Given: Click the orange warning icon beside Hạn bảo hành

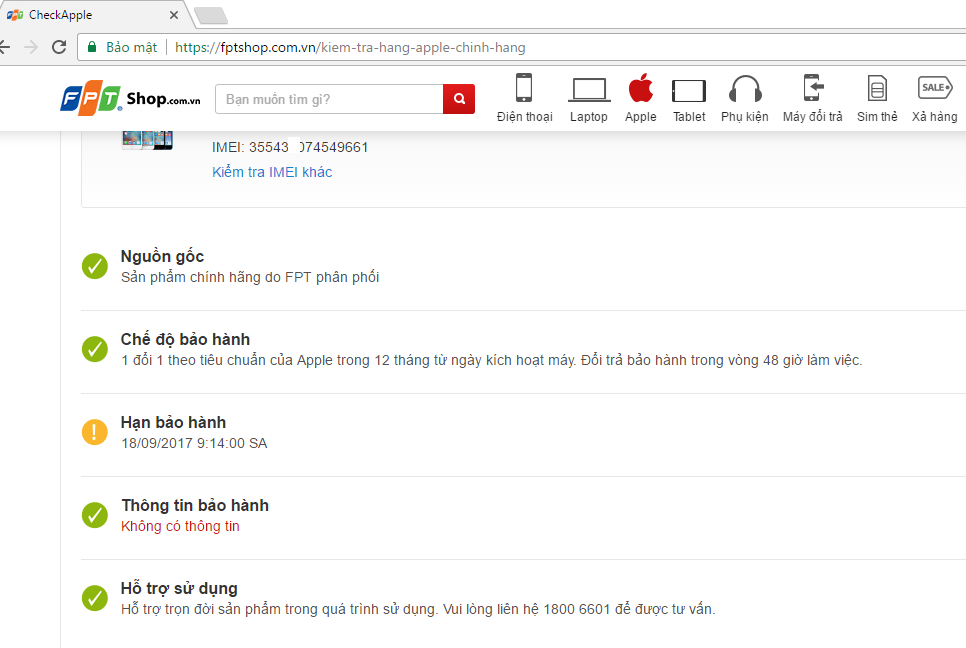Looking at the screenshot, I should click(95, 432).
